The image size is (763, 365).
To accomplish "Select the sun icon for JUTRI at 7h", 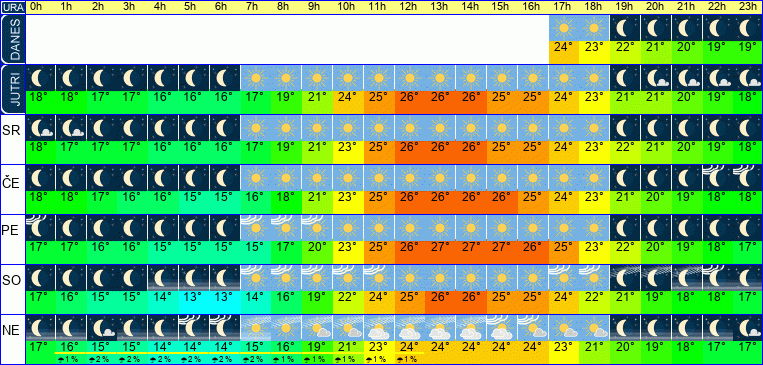I will pyautogui.click(x=256, y=78).
